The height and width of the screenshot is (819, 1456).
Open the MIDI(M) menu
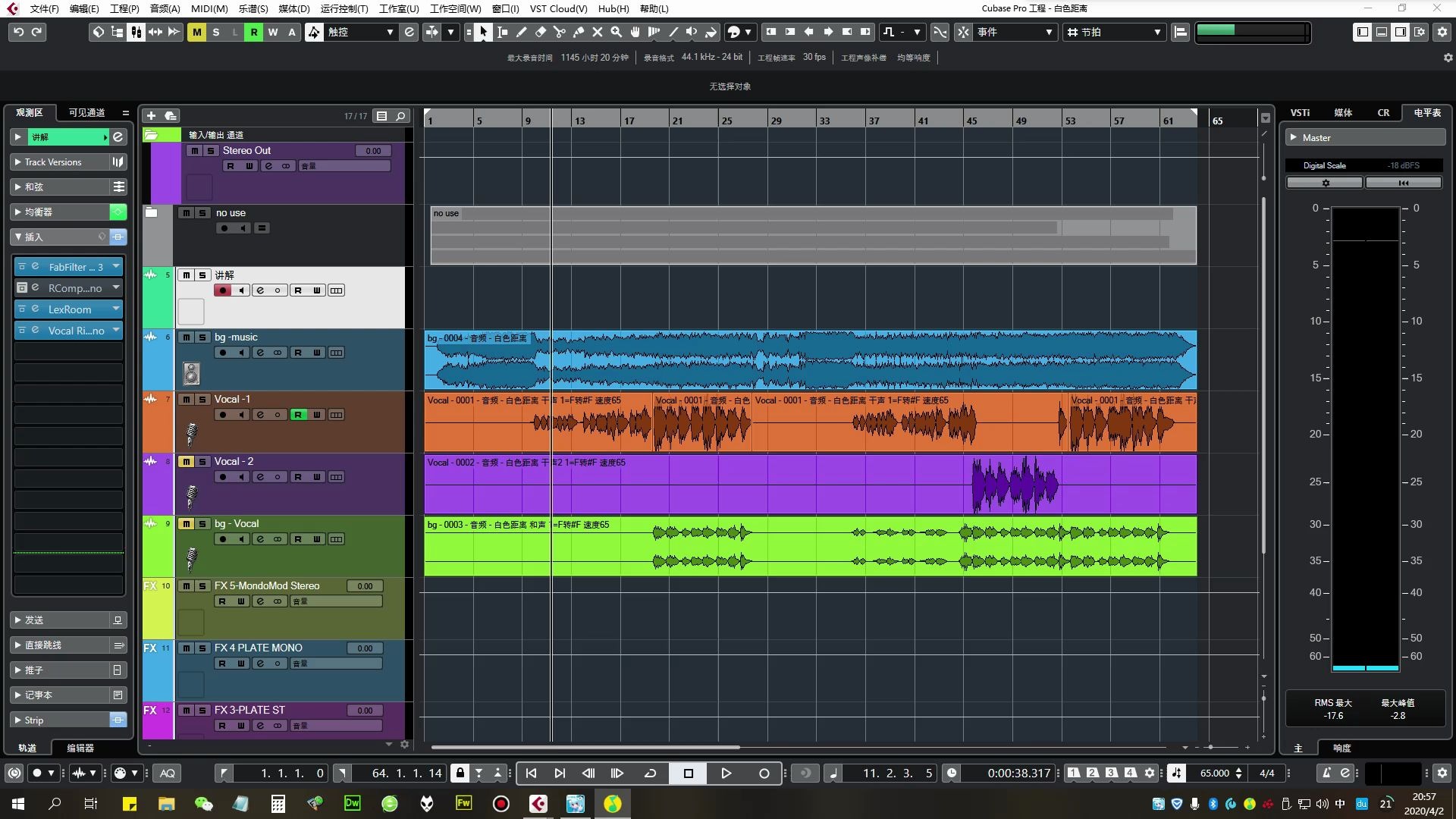[x=209, y=8]
